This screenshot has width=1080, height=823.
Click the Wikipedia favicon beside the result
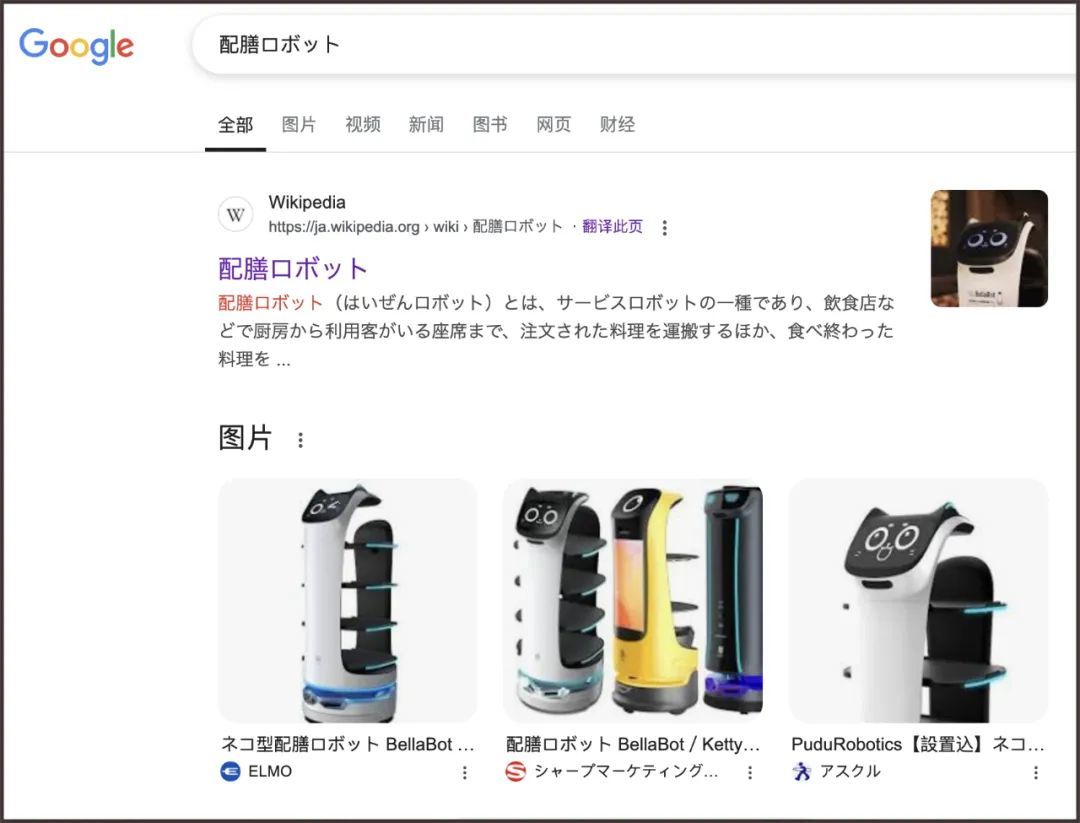click(236, 214)
